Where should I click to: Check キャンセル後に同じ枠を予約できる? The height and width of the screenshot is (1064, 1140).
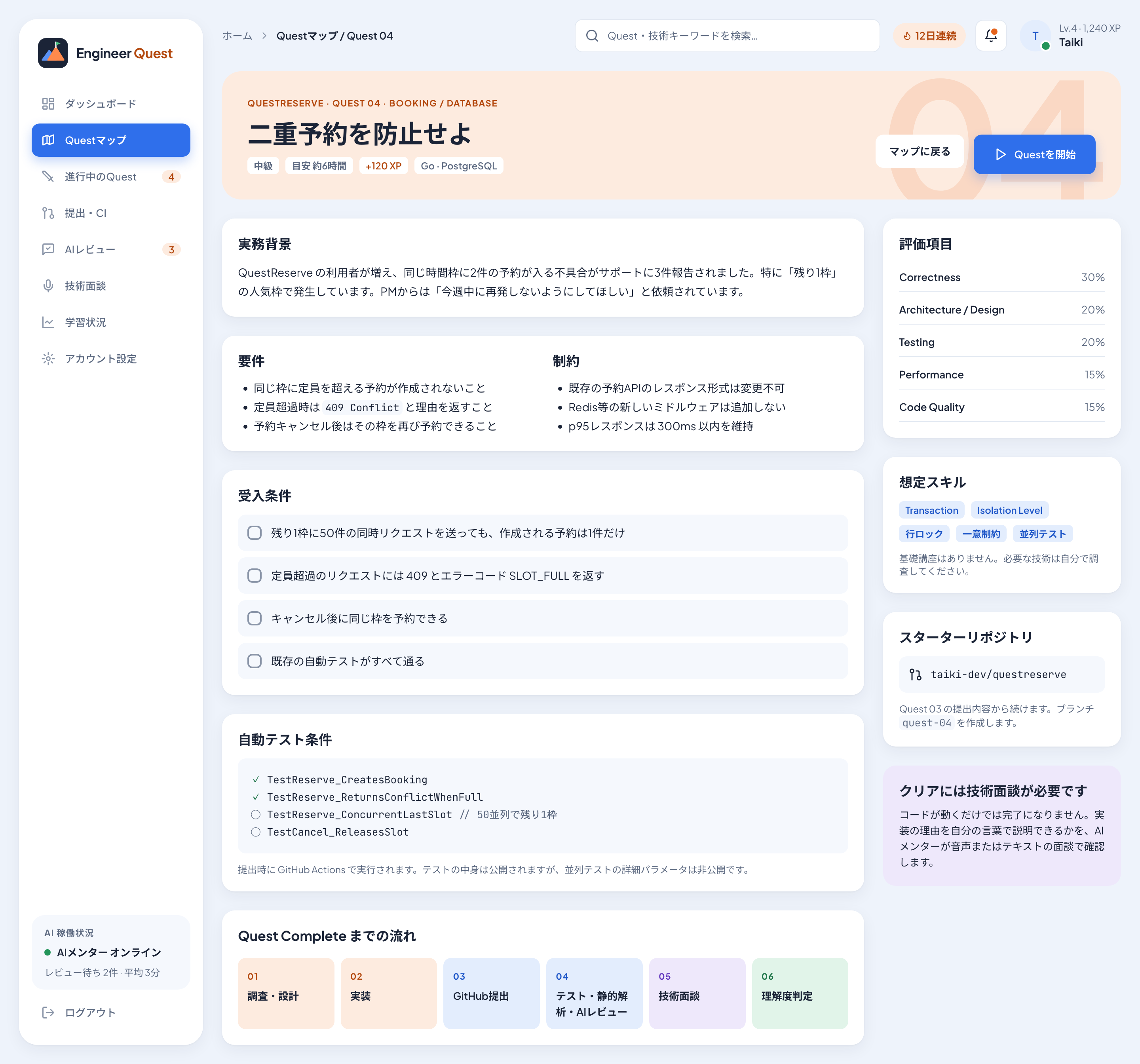[255, 618]
